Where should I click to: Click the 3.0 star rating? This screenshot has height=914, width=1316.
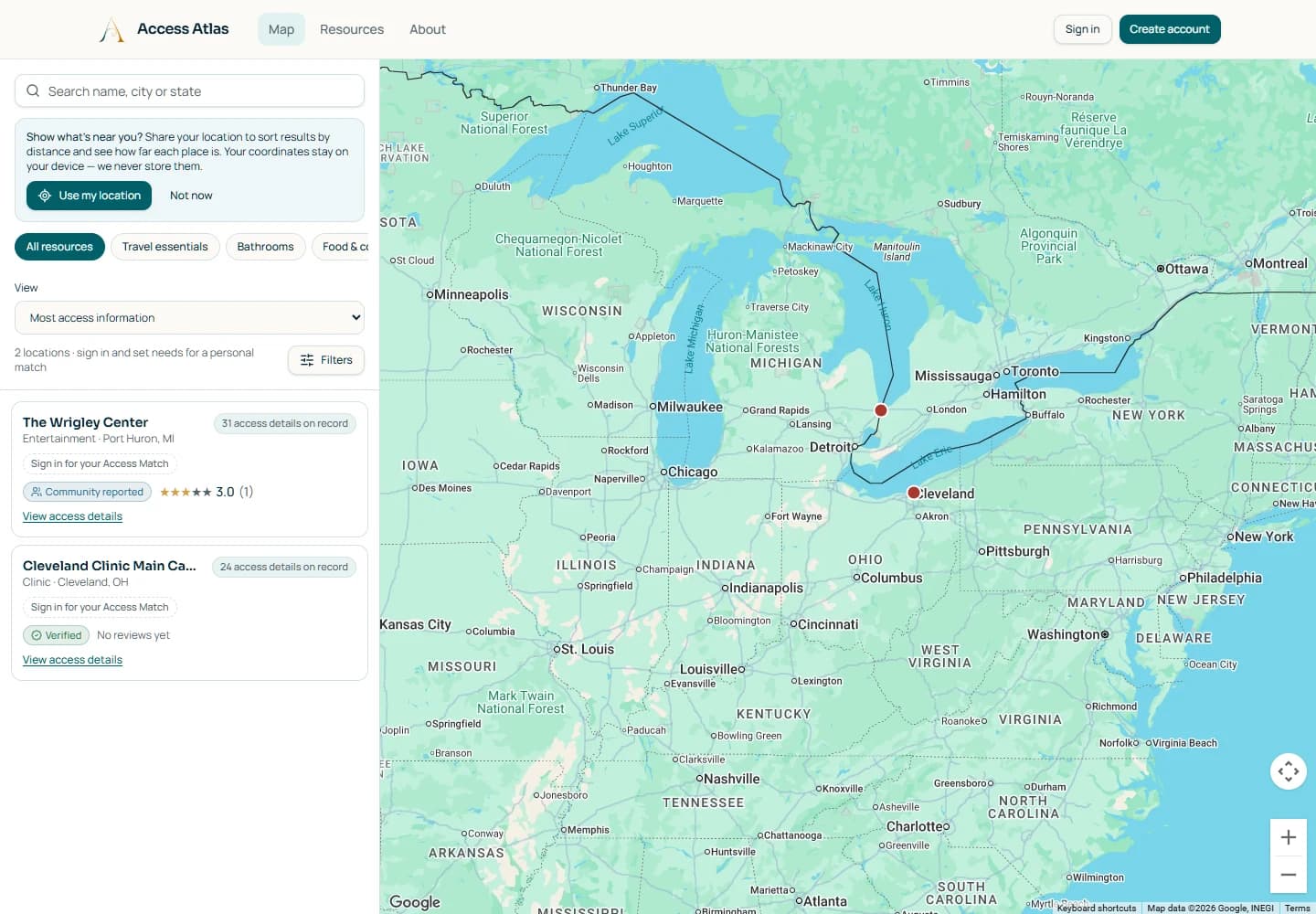207,492
